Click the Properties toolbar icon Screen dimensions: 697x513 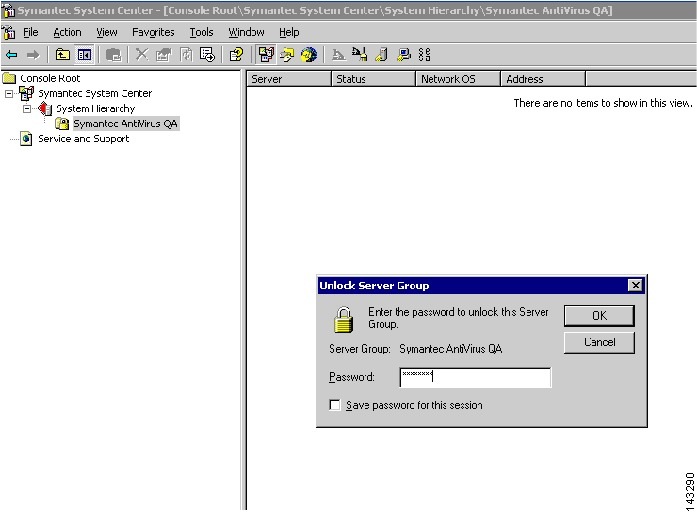click(x=164, y=55)
